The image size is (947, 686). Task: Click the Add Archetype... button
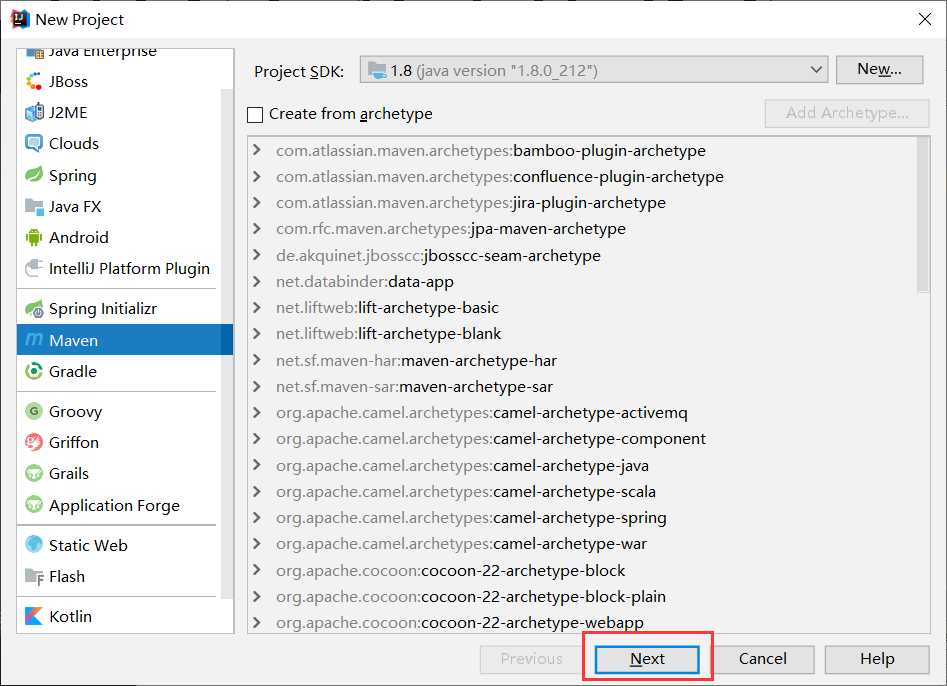[x=847, y=113]
